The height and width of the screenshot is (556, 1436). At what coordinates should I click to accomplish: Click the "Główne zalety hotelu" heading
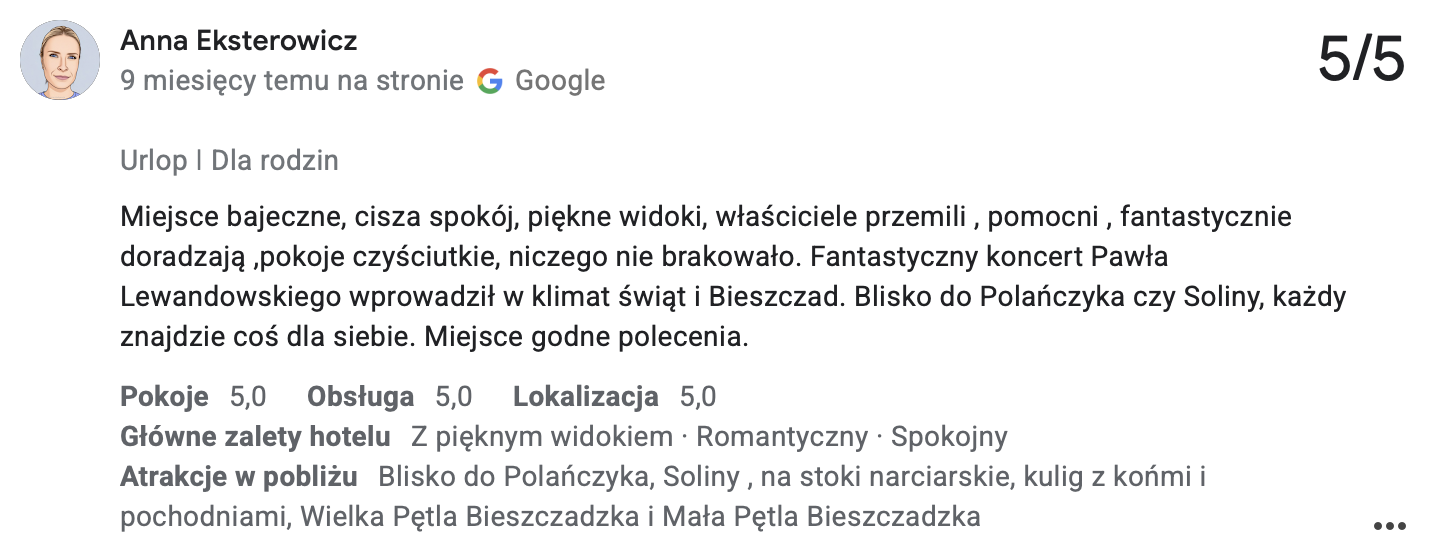(255, 437)
